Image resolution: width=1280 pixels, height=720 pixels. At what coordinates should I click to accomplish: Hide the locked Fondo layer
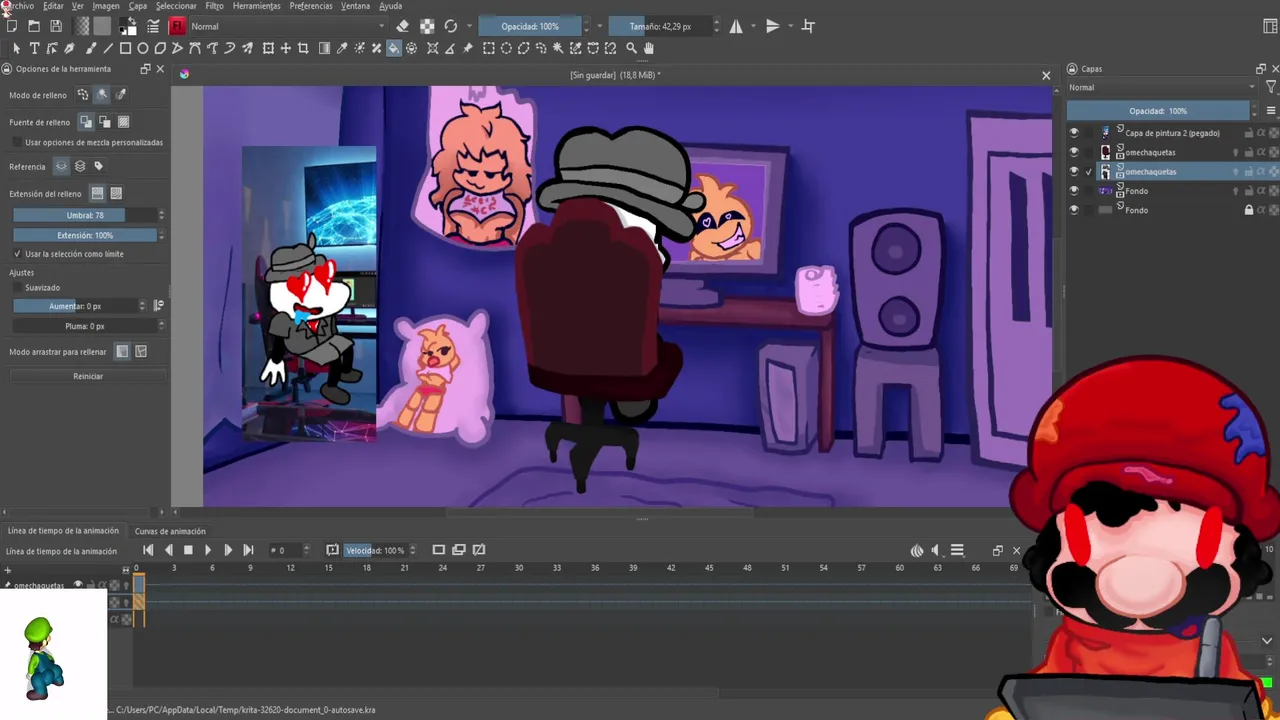coord(1074,210)
